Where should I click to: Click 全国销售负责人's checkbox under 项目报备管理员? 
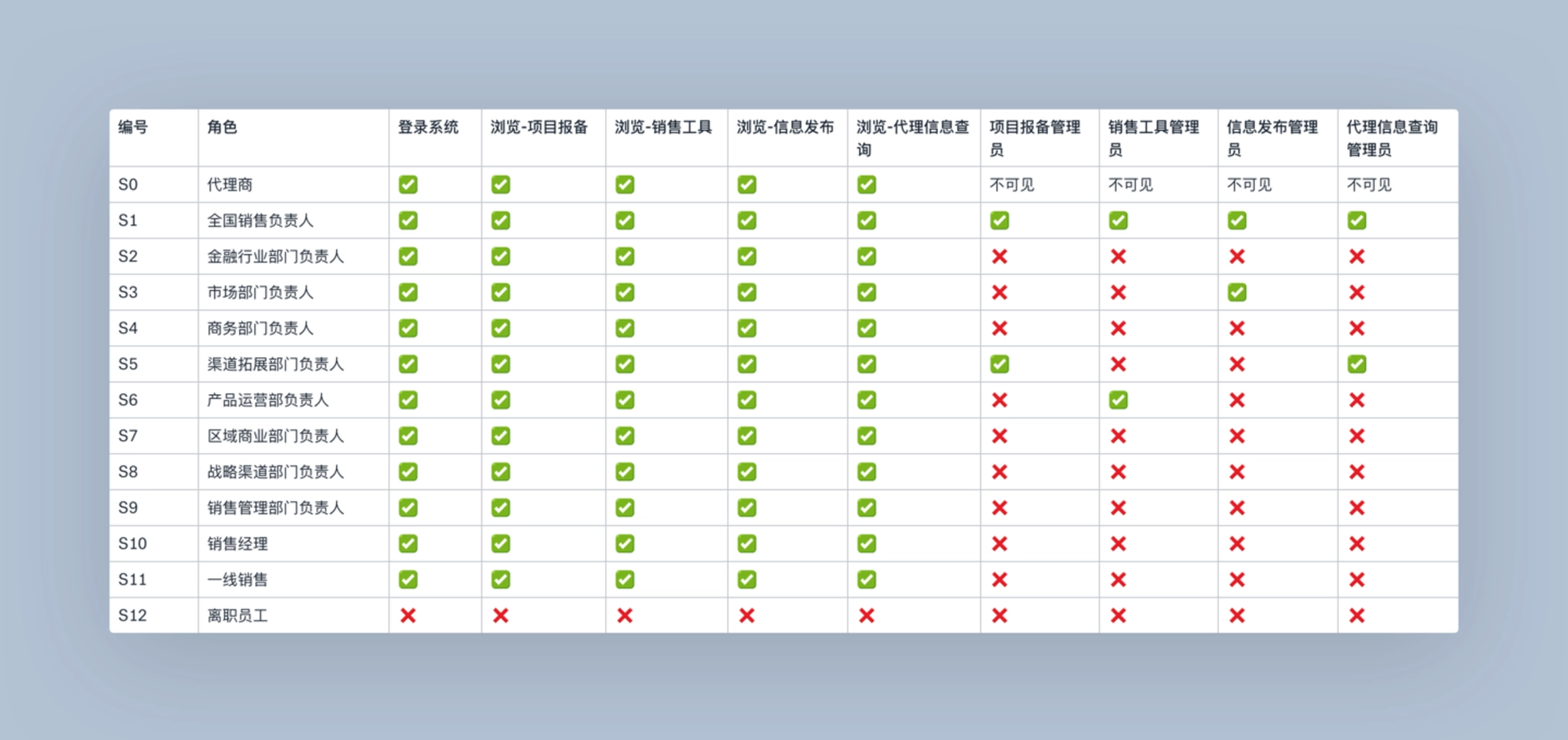[999, 220]
